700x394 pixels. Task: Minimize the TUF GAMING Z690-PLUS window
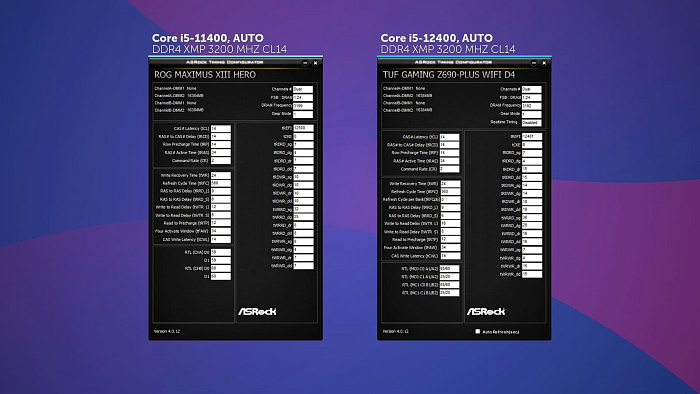click(533, 63)
